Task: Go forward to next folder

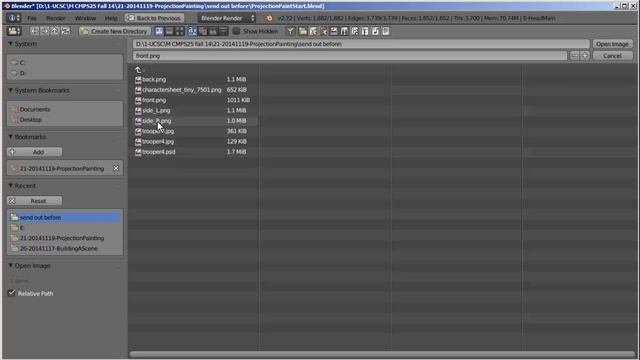Action: [45, 31]
